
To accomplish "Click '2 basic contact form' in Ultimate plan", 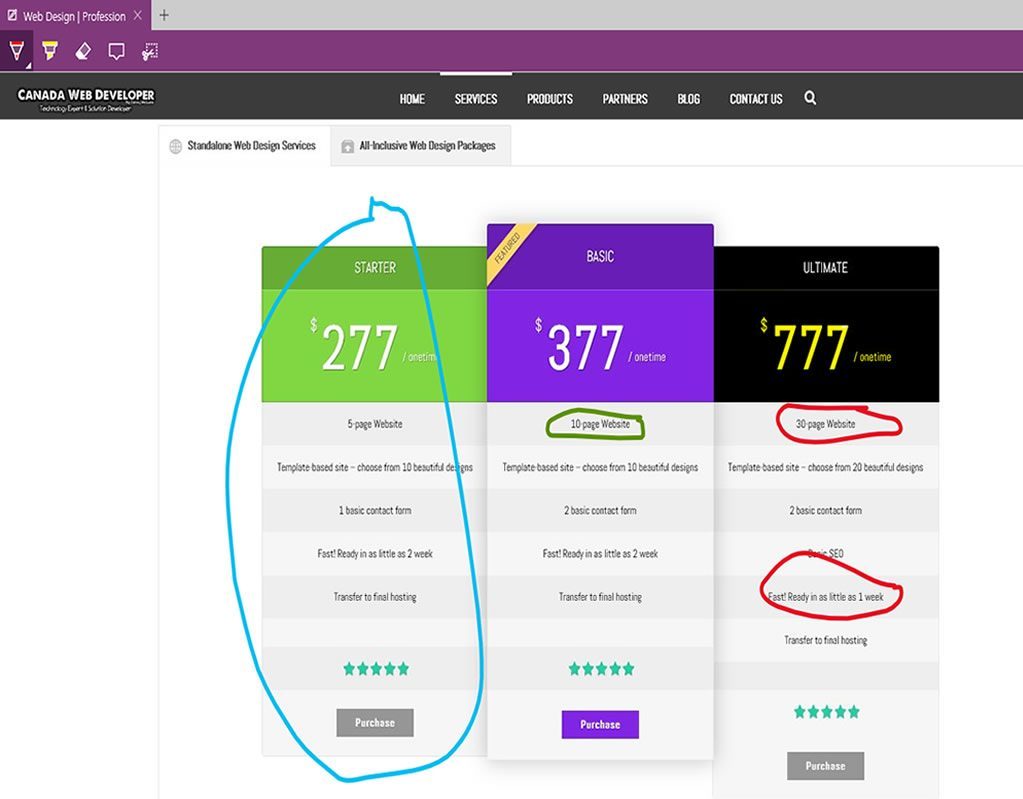I will coord(825,511).
